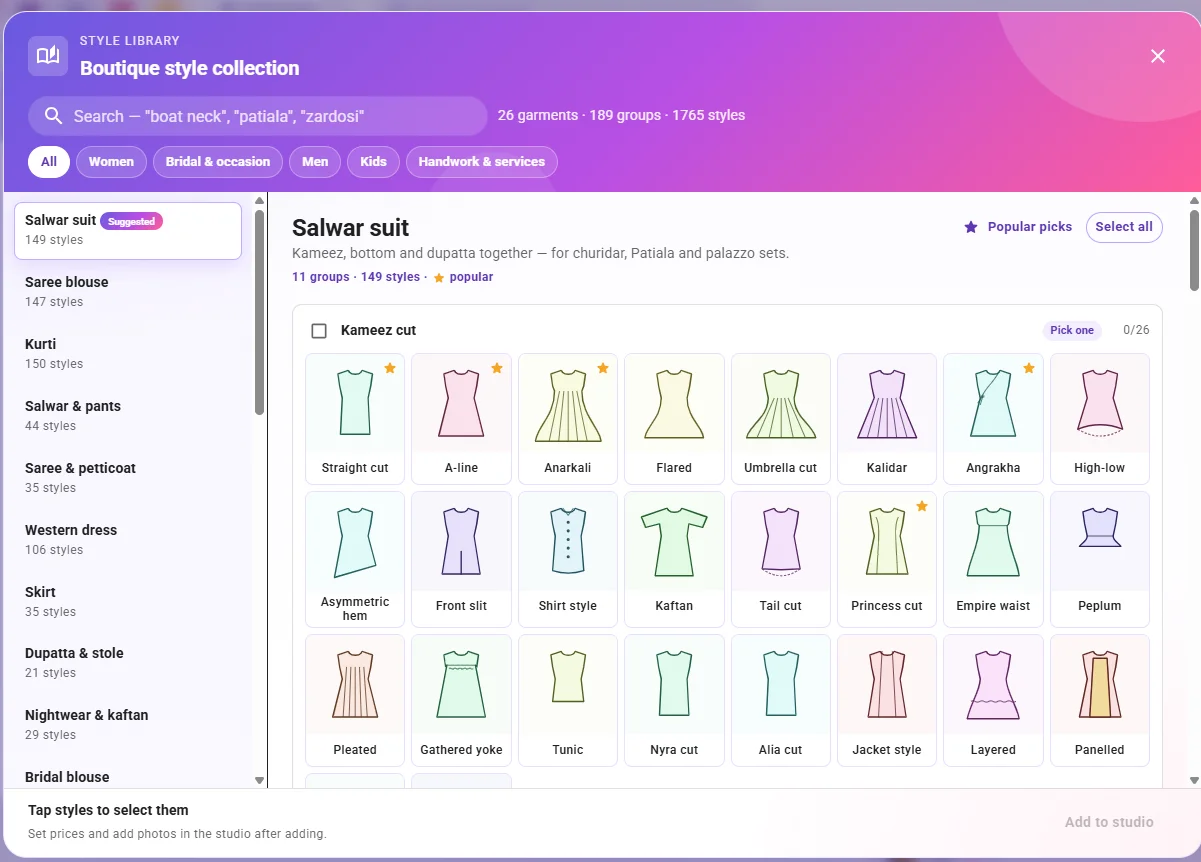The height and width of the screenshot is (862, 1201).
Task: Pick the High-low style card
Action: tap(1100, 418)
